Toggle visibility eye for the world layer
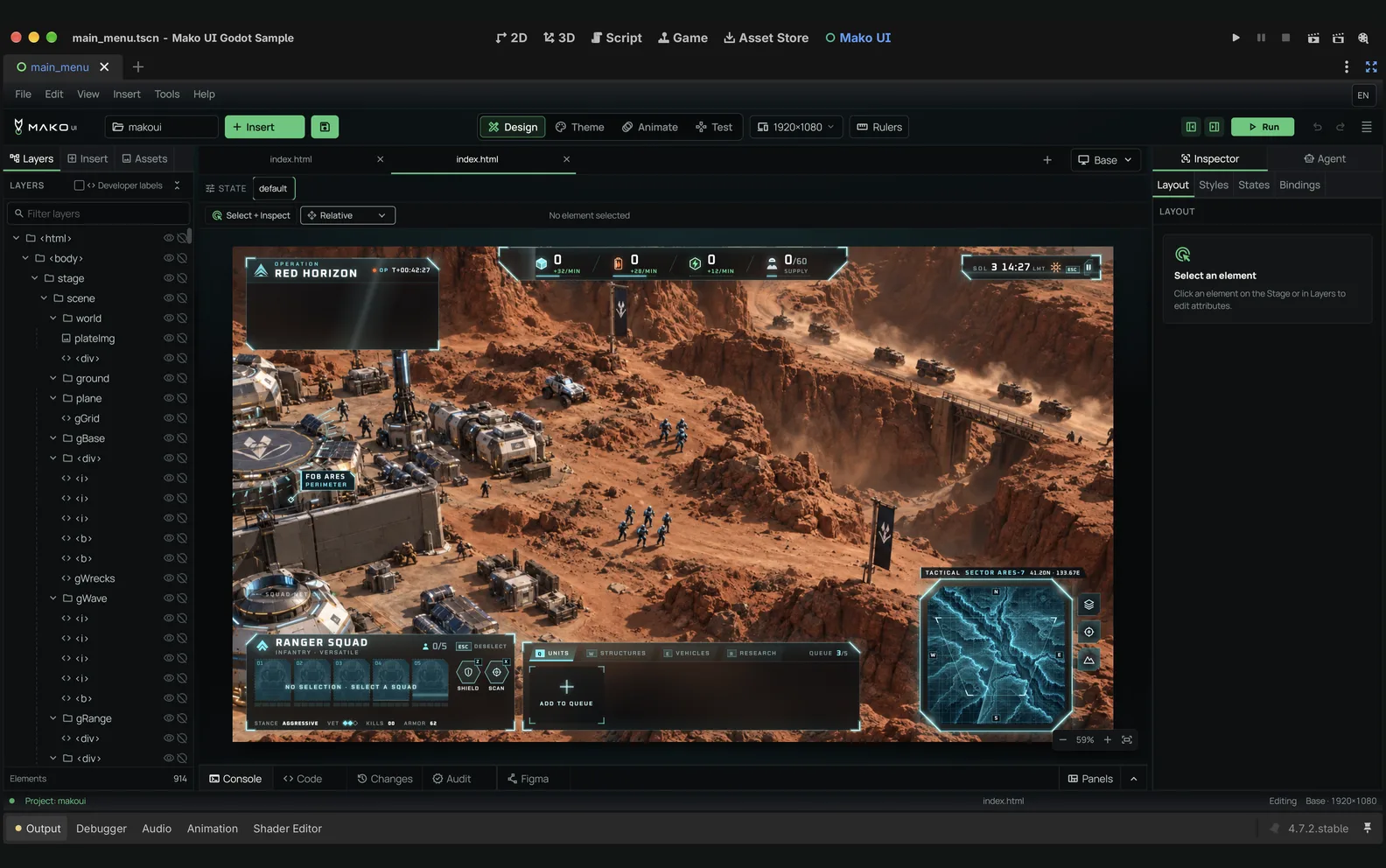Screen dimensions: 1386x868 click(168, 318)
